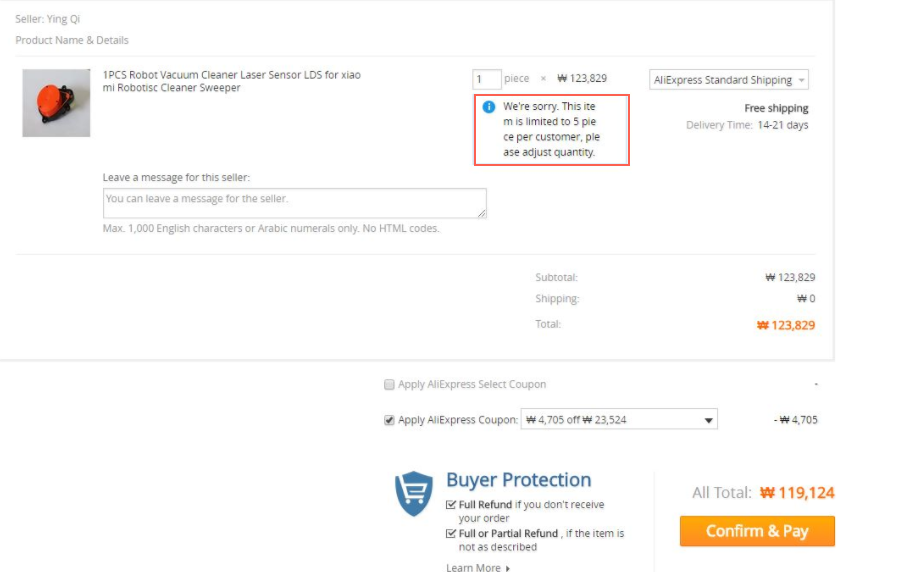Open the robot vacuum laser sensor thumbnail
Image resolution: width=910 pixels, height=572 pixels.
(x=56, y=103)
